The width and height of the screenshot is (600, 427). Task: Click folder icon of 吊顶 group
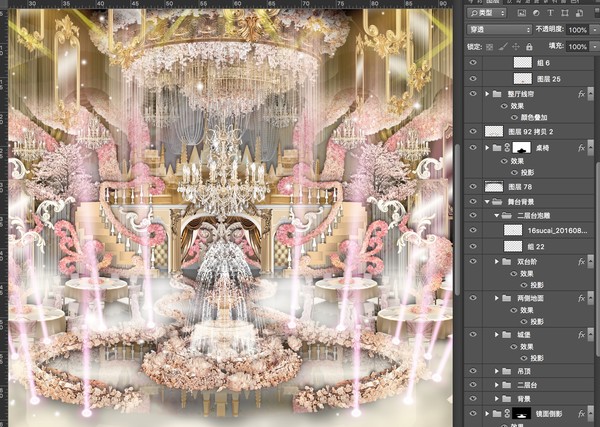[507, 371]
